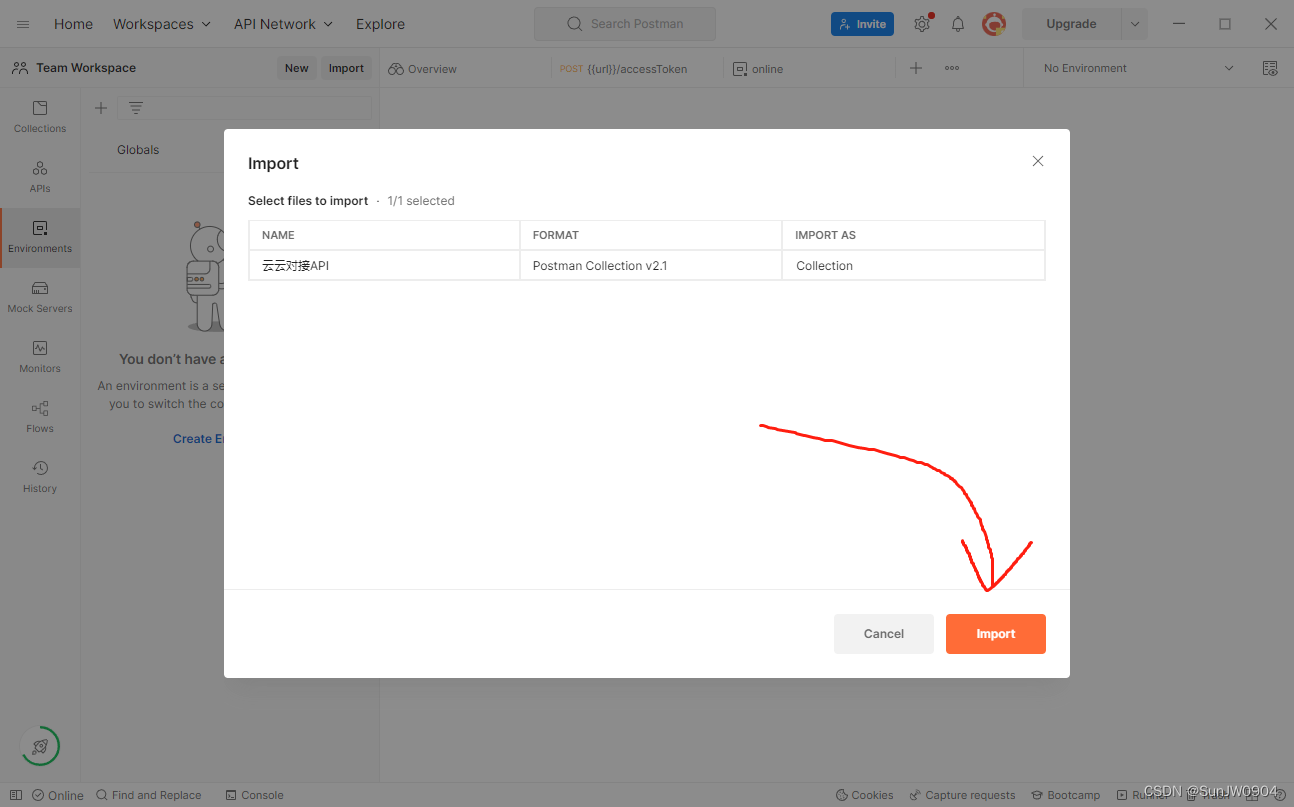Image resolution: width=1294 pixels, height=807 pixels.
Task: Open Collections in the sidebar
Action: click(40, 117)
